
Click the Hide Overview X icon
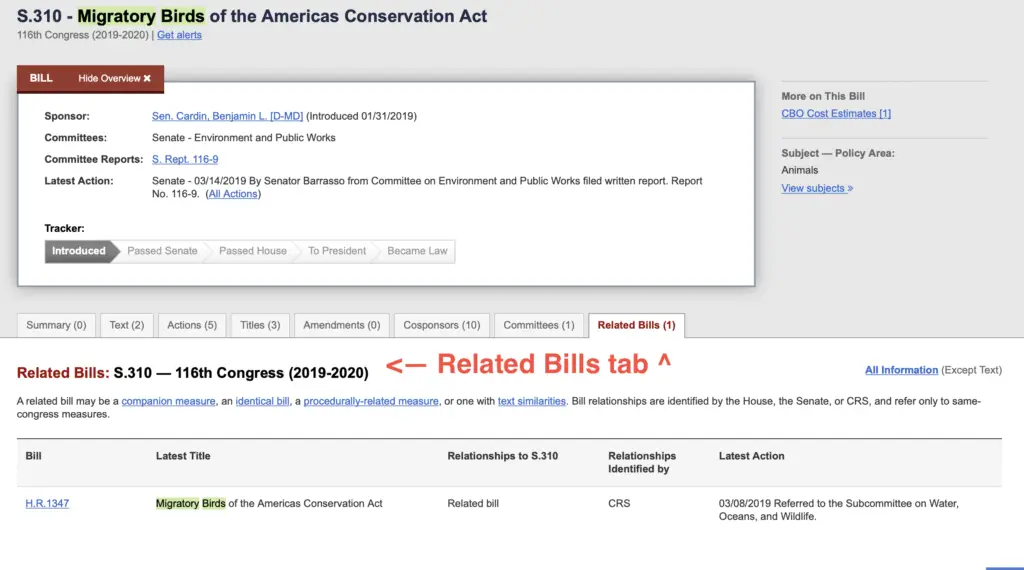pyautogui.click(x=147, y=78)
